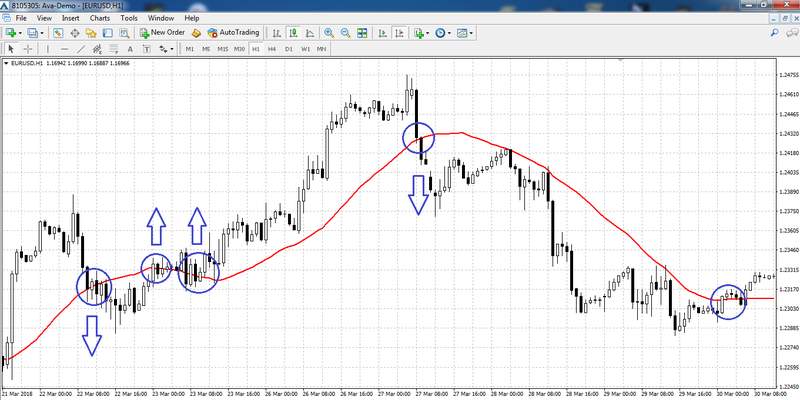Switch to M15 timeframe
Screen dimensions: 800x400
pos(223,48)
